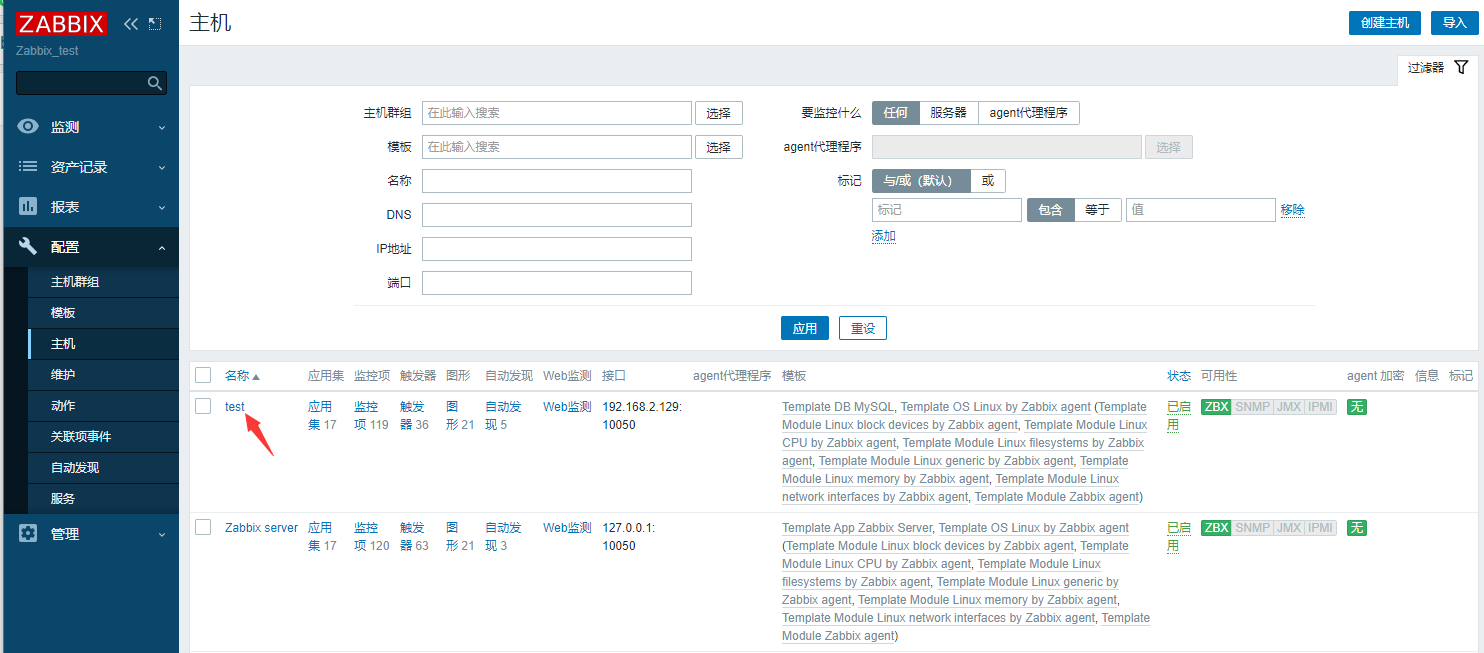Open the filter panel via funnel icon
This screenshot has width=1484, height=653.
(x=1461, y=66)
